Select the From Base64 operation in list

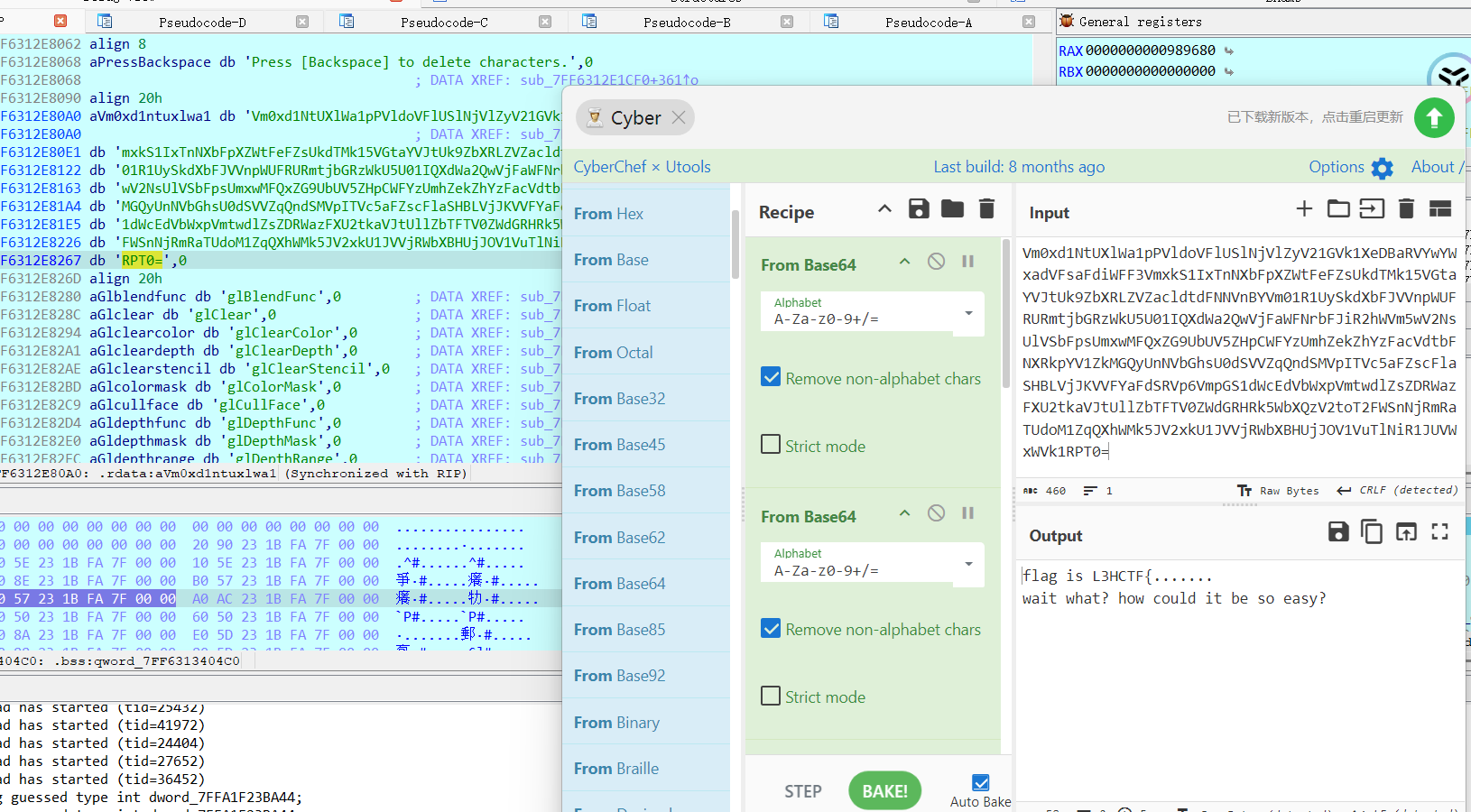click(646, 583)
